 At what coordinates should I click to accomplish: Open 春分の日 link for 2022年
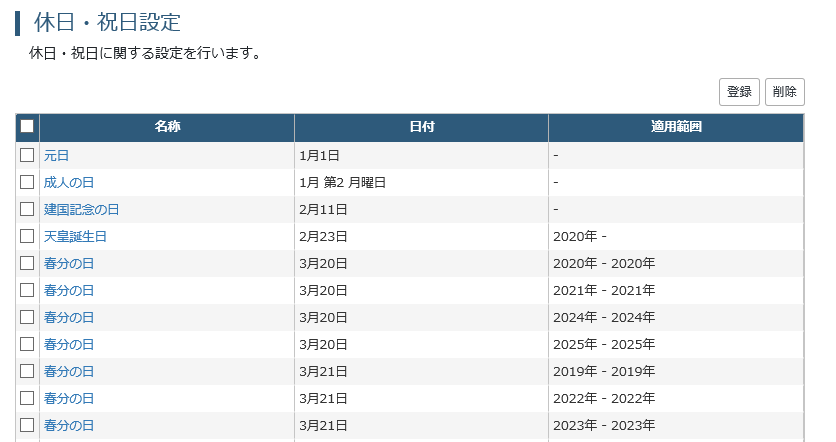[69, 398]
